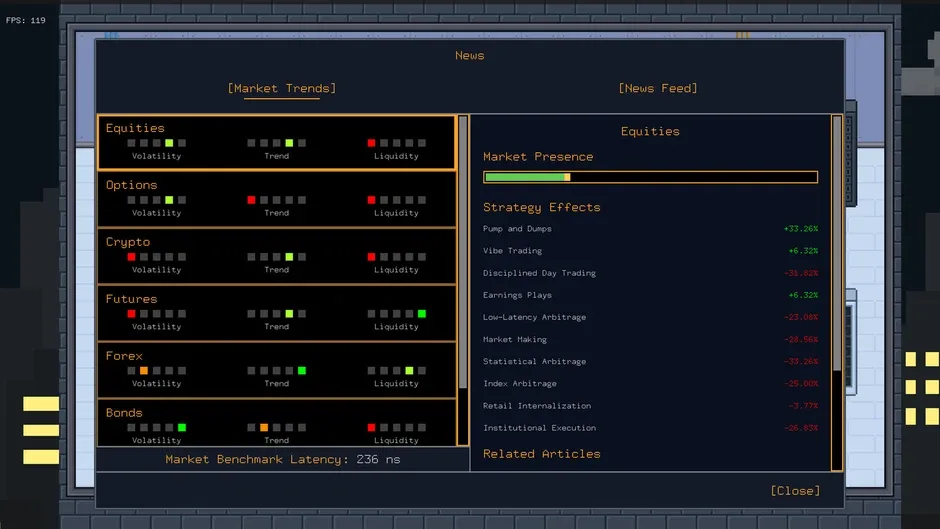
Task: Select the Crypto market row
Action: (277, 256)
